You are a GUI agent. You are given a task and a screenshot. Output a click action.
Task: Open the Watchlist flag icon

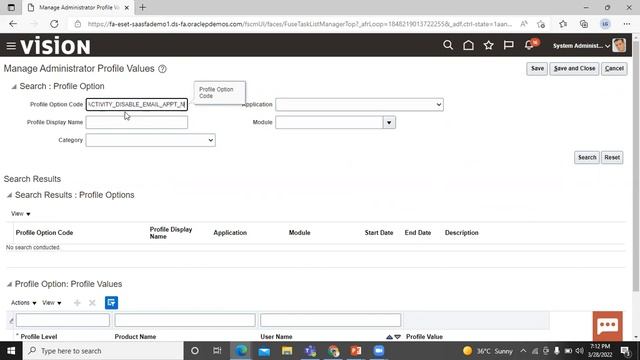pyautogui.click(x=509, y=45)
